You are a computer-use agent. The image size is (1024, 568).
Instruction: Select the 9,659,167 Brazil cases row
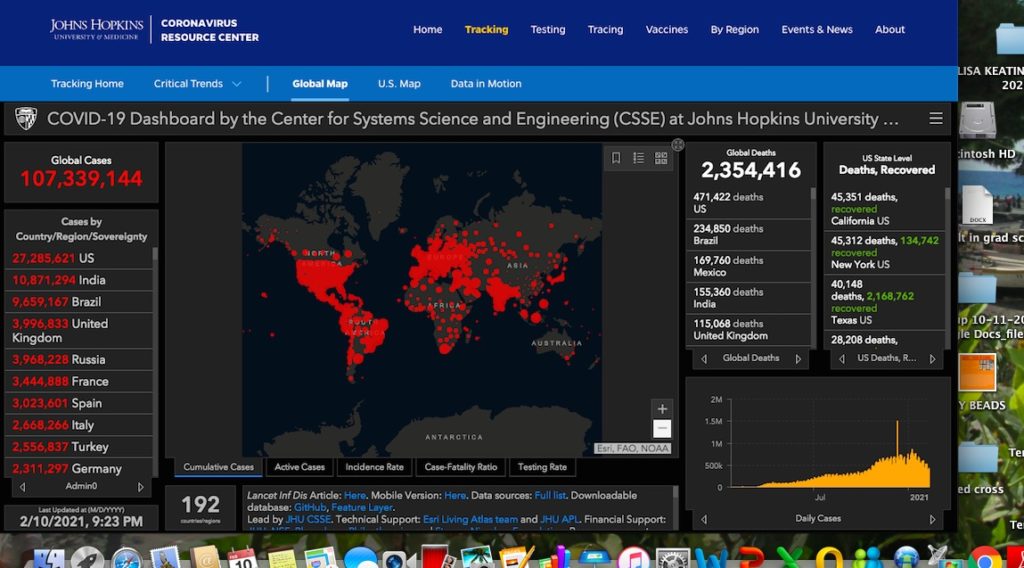point(79,302)
